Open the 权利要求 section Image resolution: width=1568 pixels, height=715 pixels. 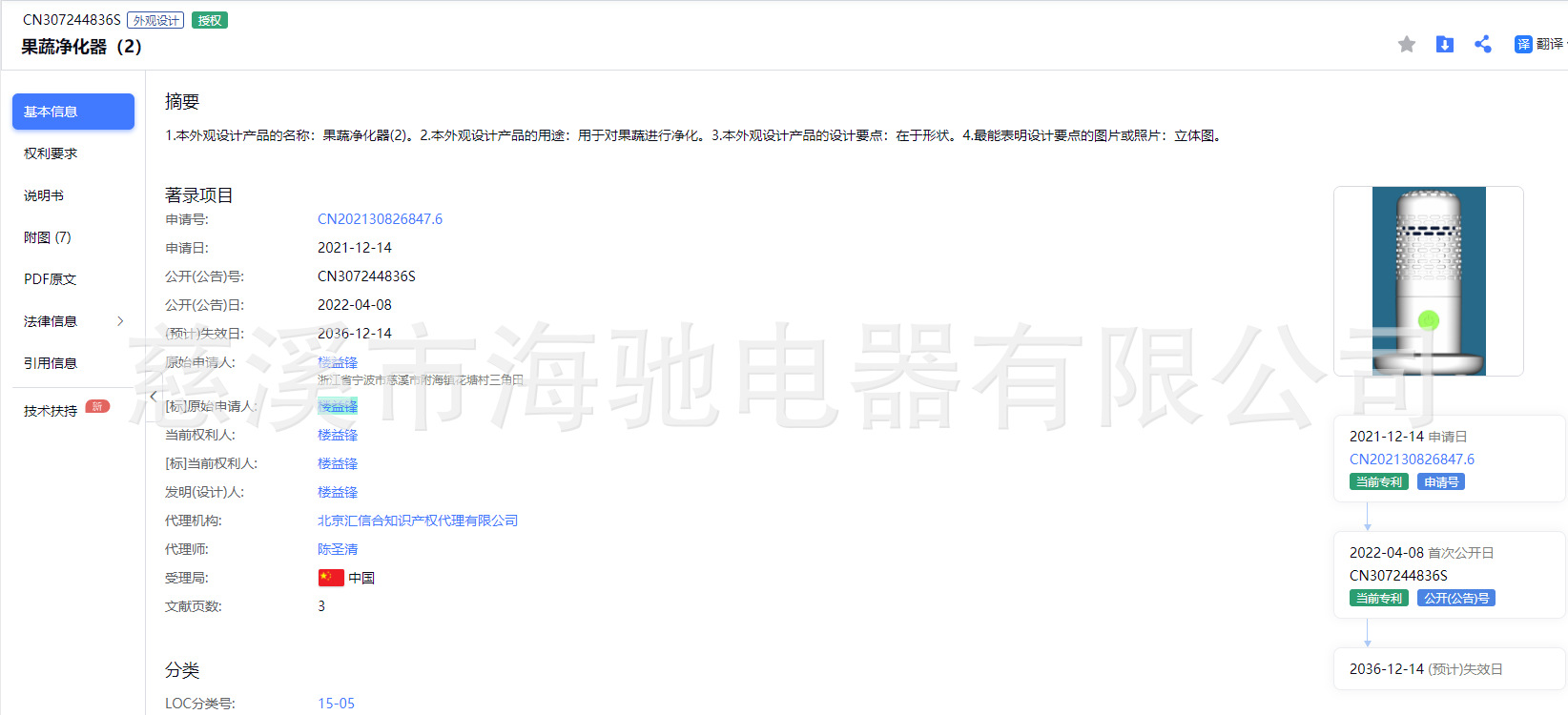(x=51, y=153)
